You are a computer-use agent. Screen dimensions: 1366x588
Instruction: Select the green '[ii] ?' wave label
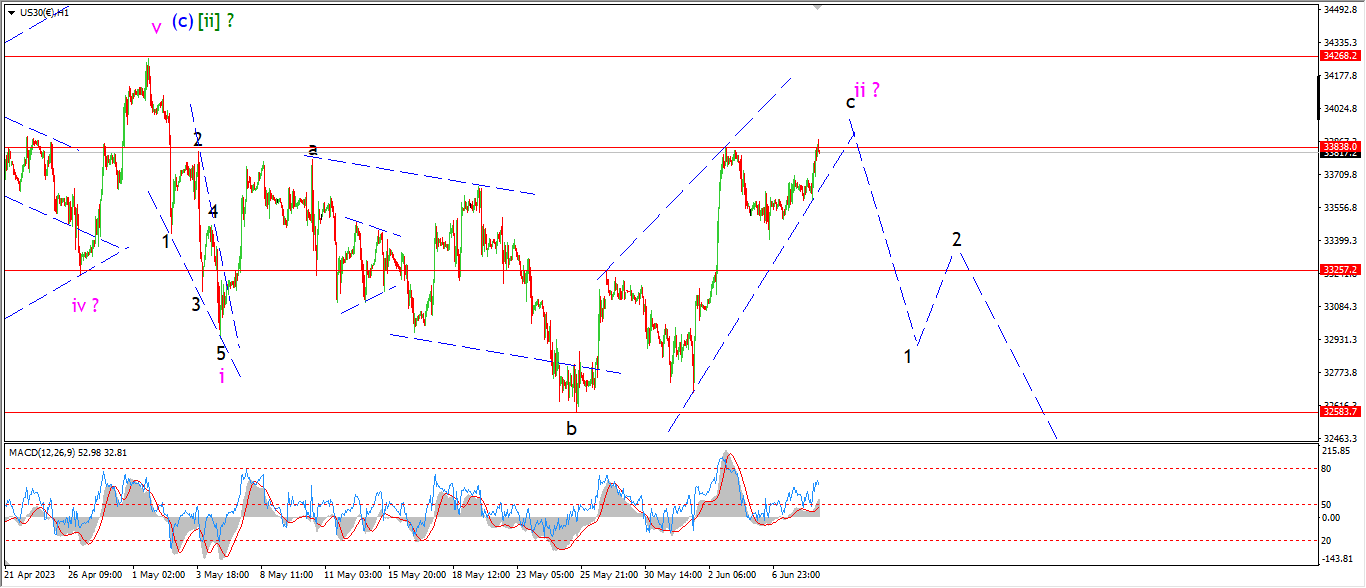click(216, 21)
